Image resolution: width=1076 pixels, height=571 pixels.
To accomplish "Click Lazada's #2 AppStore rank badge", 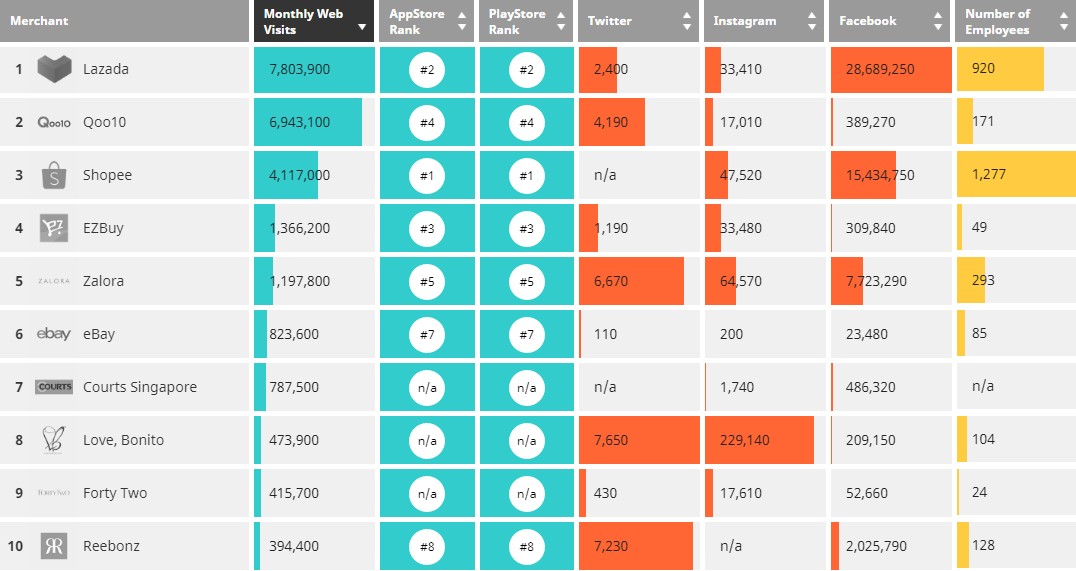I will click(x=427, y=69).
